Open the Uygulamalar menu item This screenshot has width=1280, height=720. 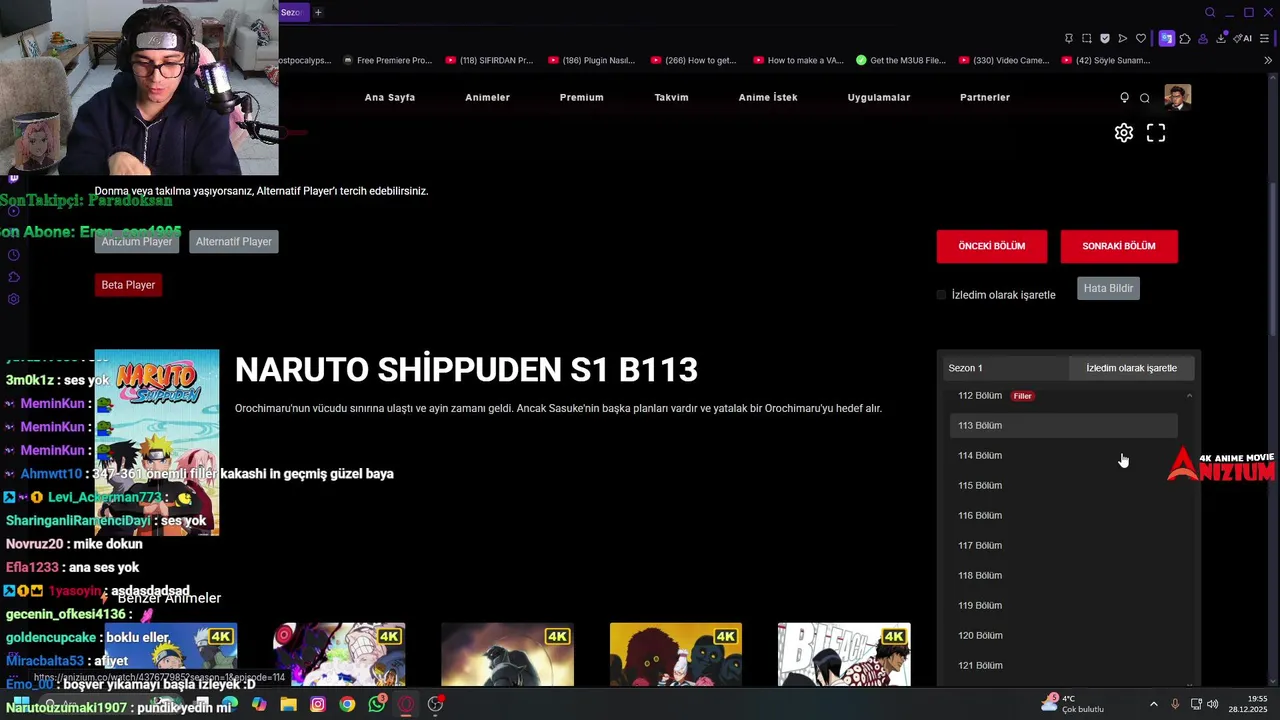click(x=879, y=98)
